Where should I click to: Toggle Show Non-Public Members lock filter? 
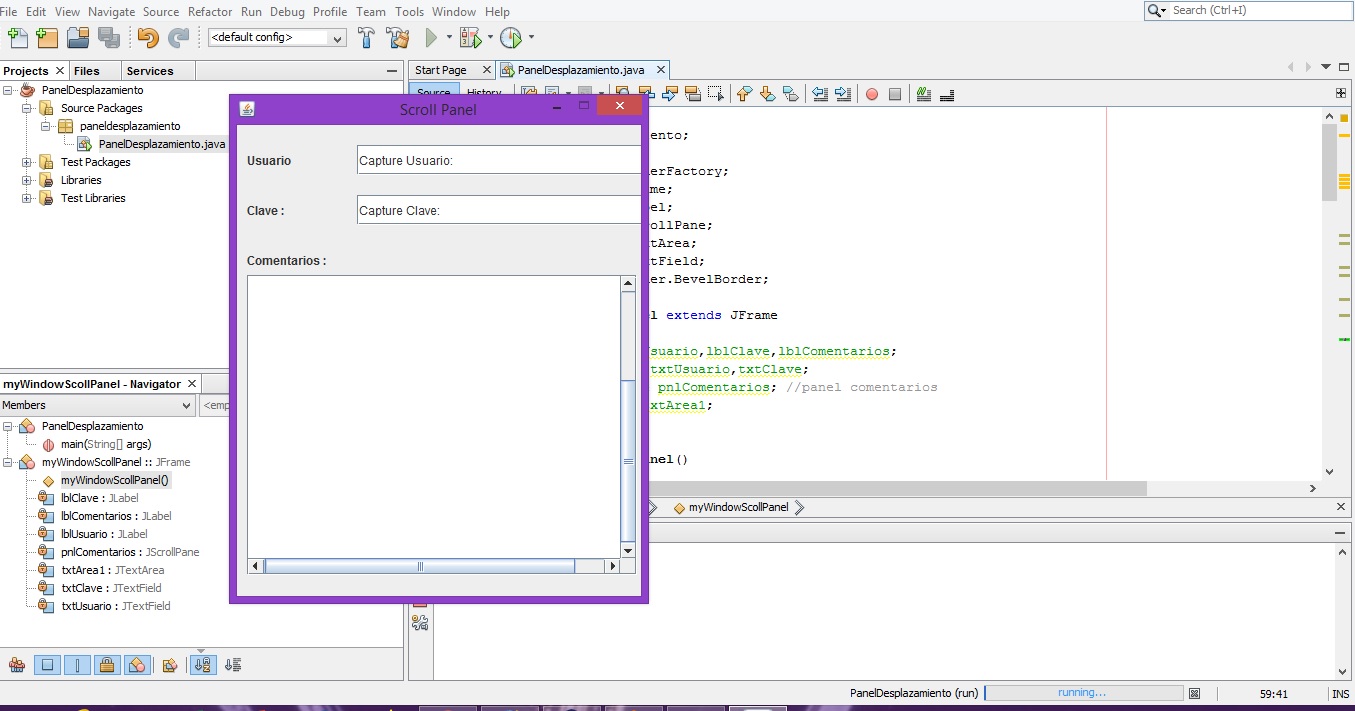click(108, 665)
